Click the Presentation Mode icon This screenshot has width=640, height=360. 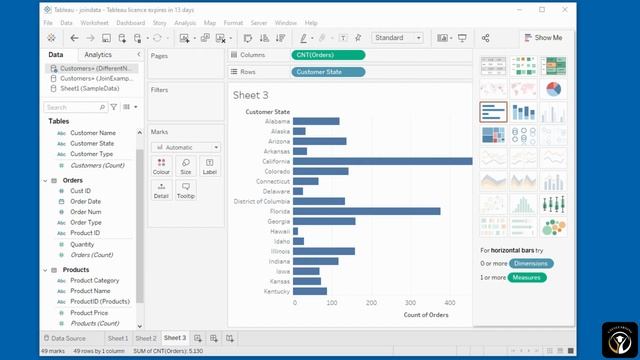[x=462, y=38]
